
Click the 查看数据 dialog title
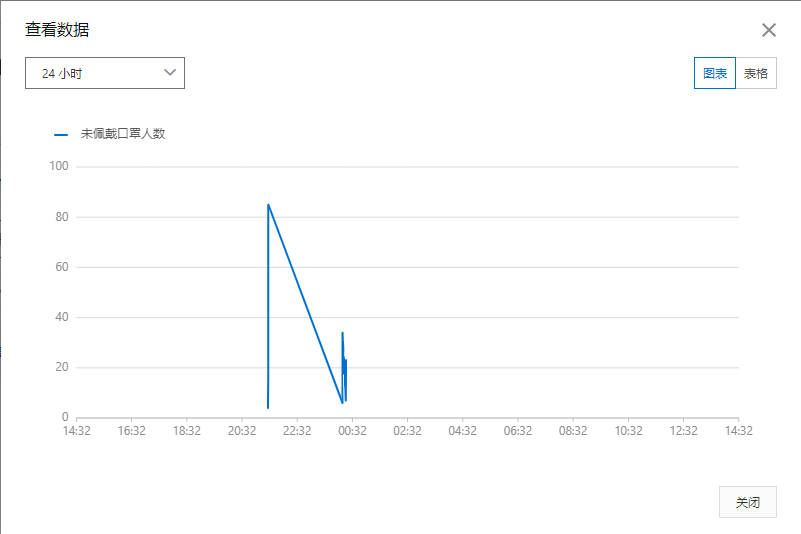pos(57,30)
